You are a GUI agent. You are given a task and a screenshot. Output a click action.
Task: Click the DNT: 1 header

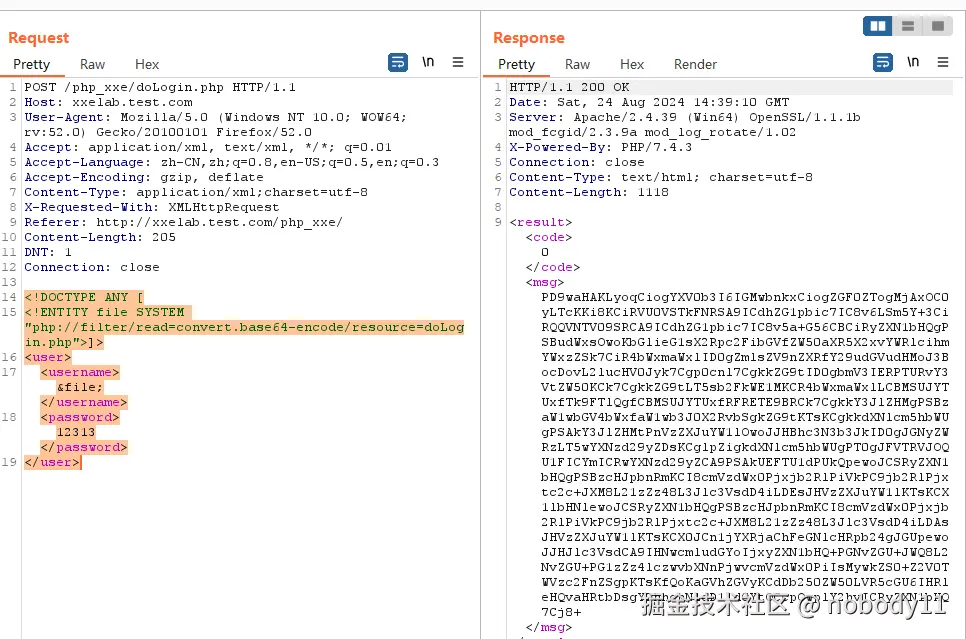coord(48,252)
